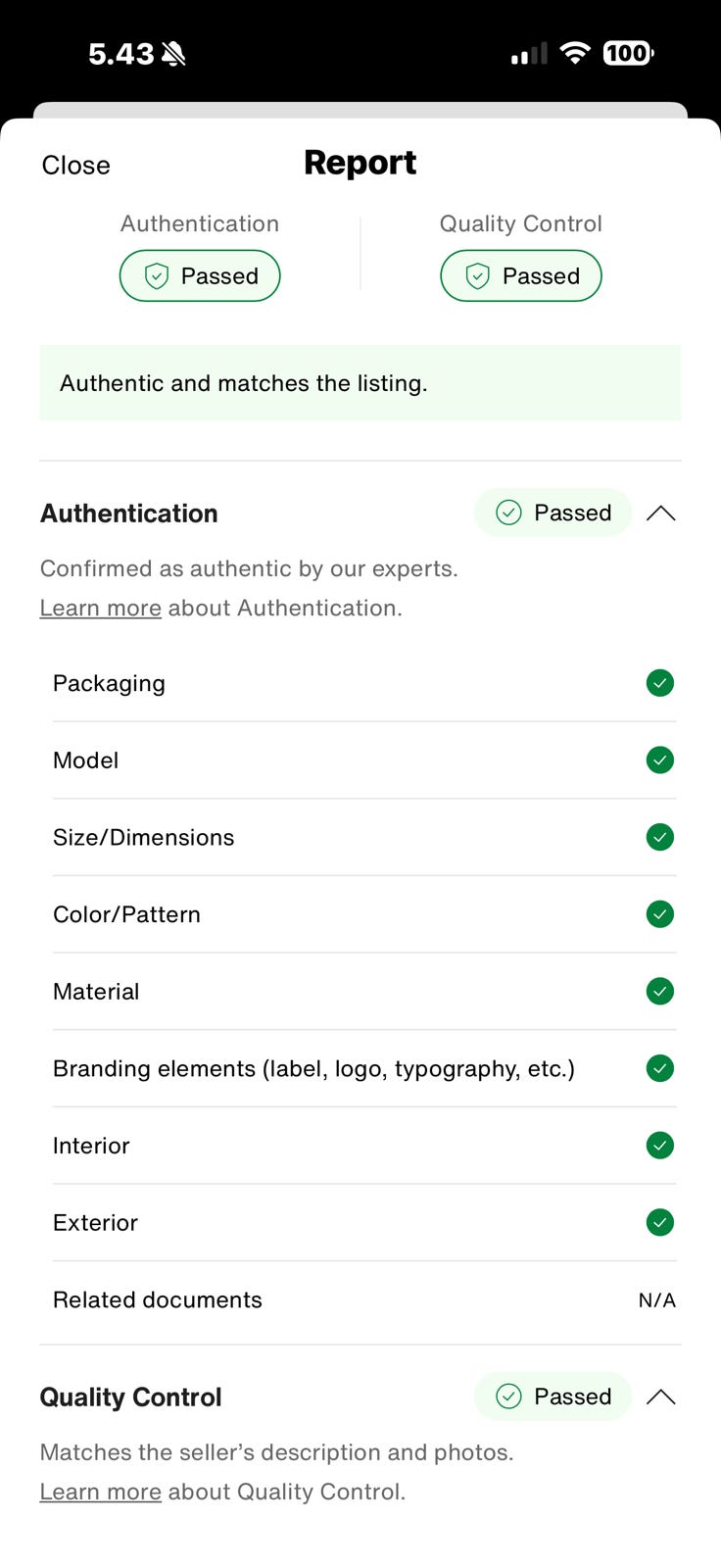721x1568 pixels.
Task: Tap the top Quality Control Passed shield pill
Action: 521,276
